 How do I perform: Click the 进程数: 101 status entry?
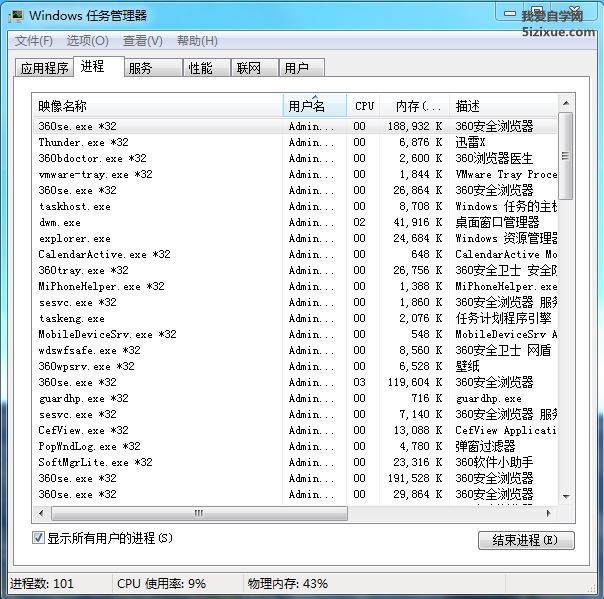pyautogui.click(x=42, y=583)
